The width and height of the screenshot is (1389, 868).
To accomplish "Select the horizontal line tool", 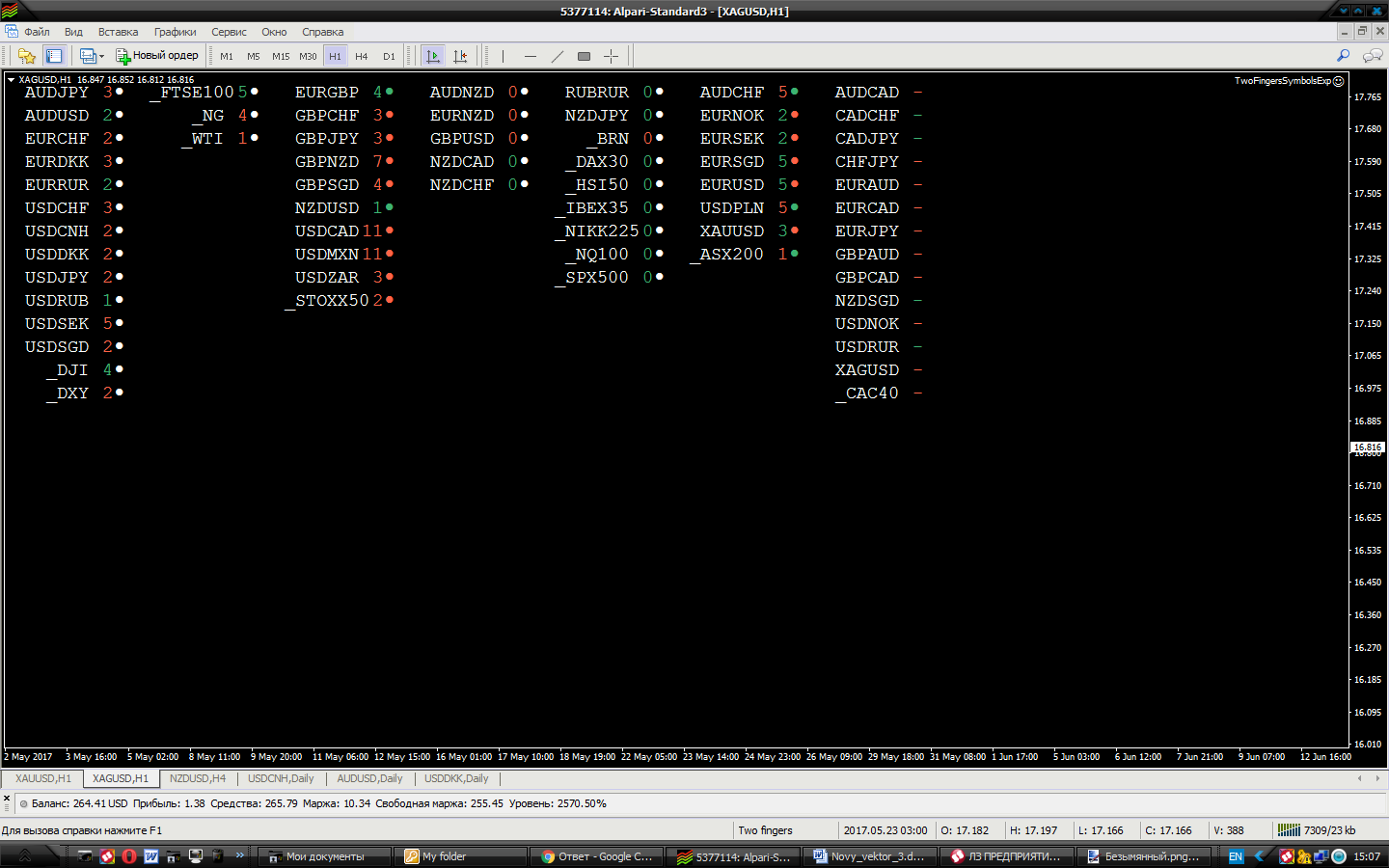I will point(530,56).
